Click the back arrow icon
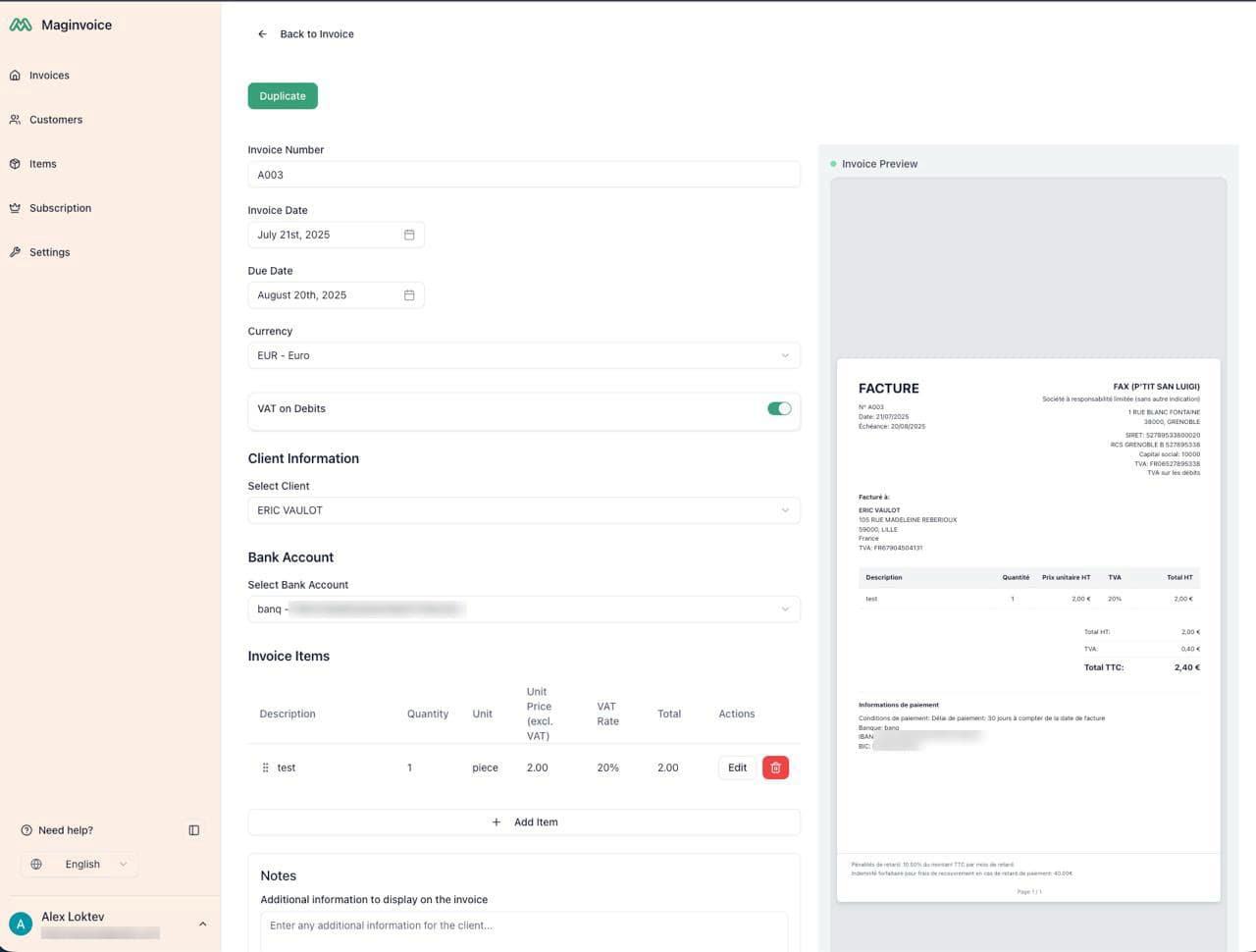 [x=262, y=34]
